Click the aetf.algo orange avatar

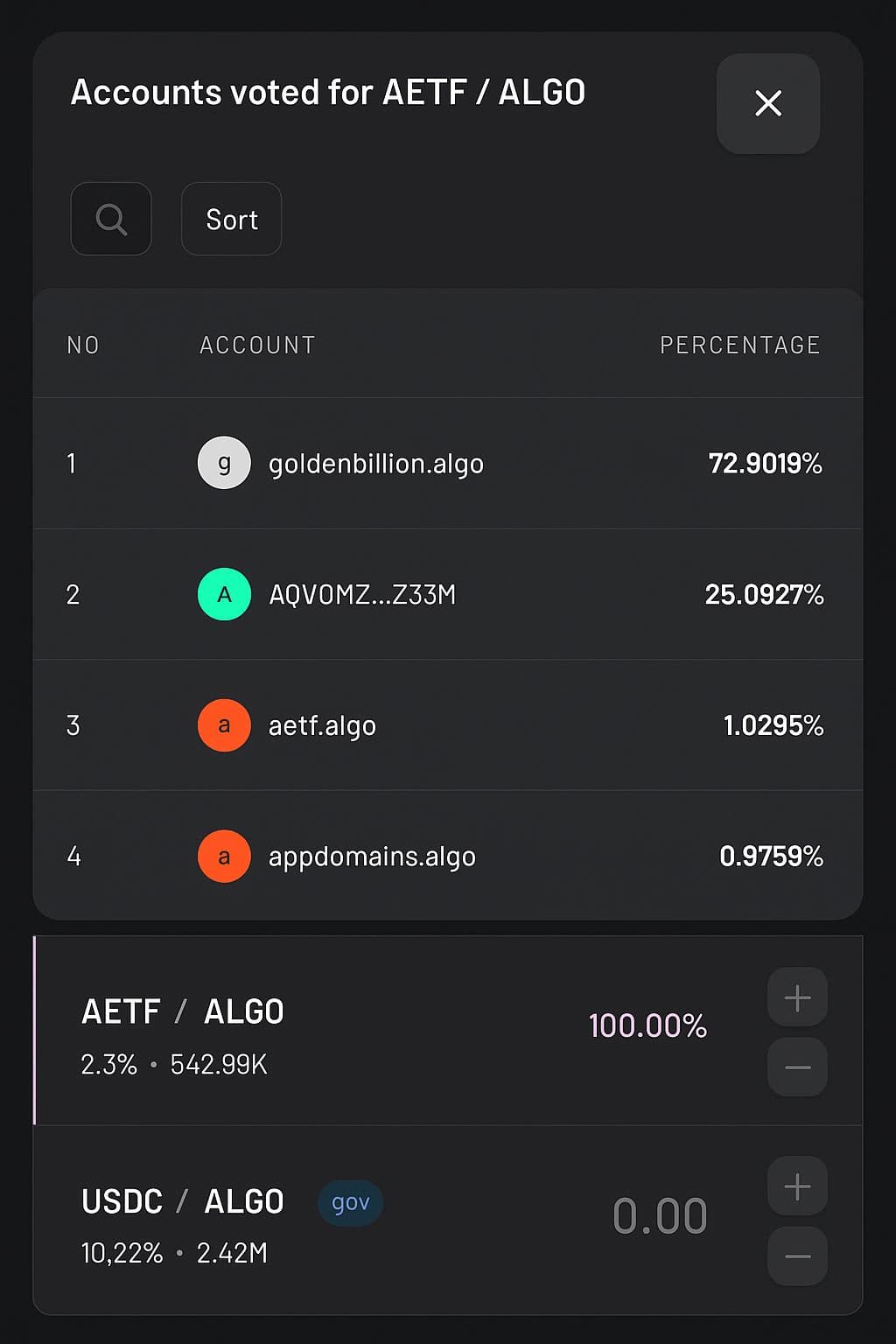pyautogui.click(x=224, y=725)
